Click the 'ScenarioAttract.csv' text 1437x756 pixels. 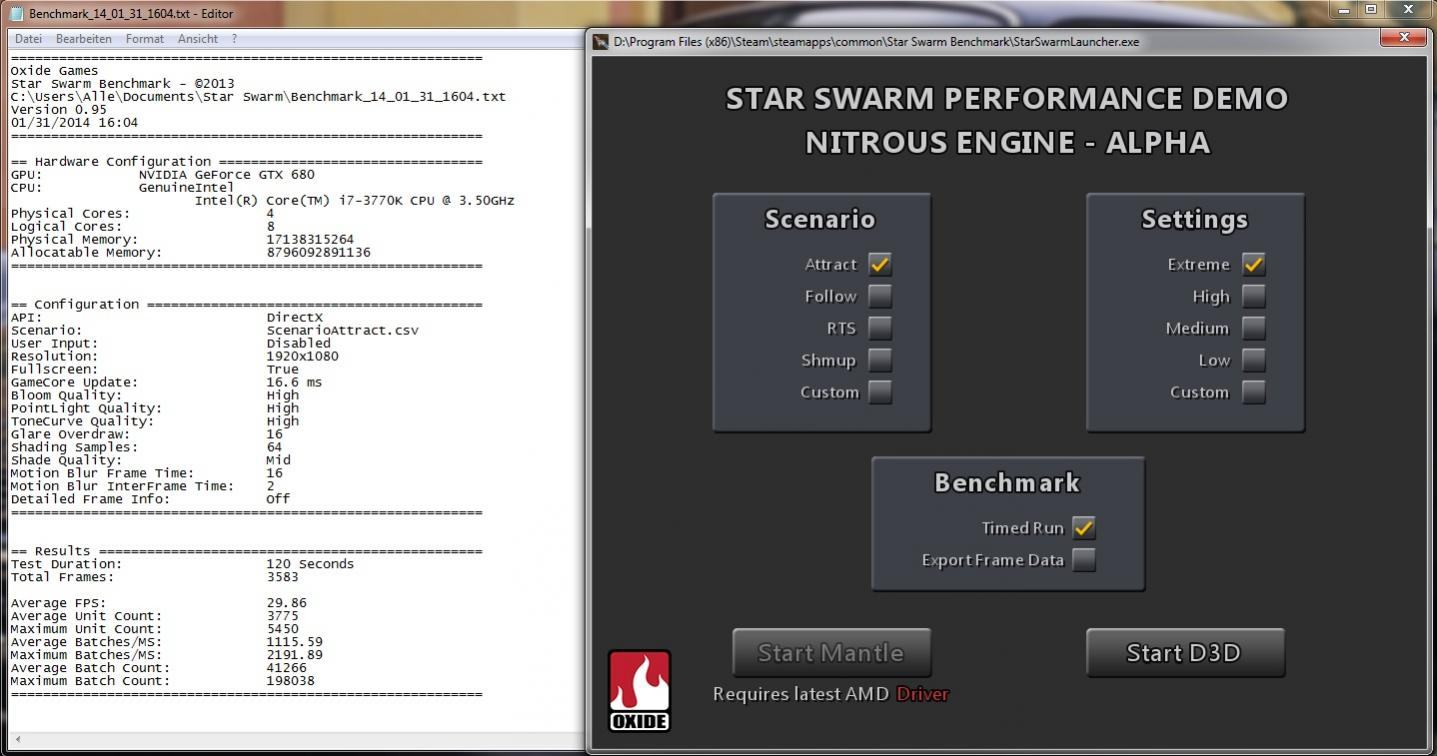click(x=342, y=330)
